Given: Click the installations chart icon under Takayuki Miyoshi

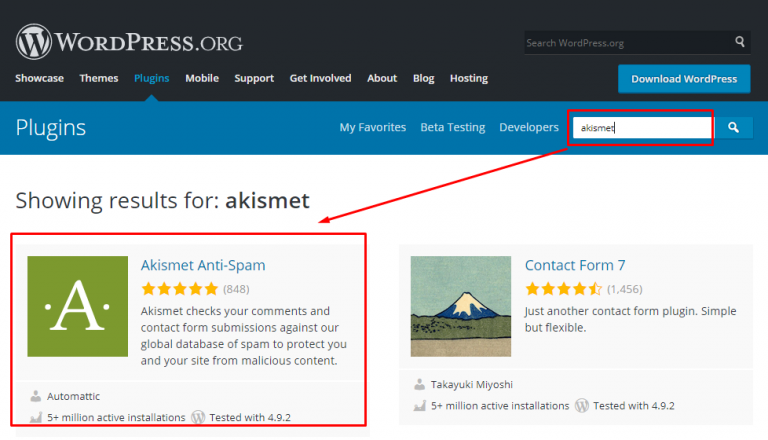Looking at the screenshot, I should (x=419, y=406).
